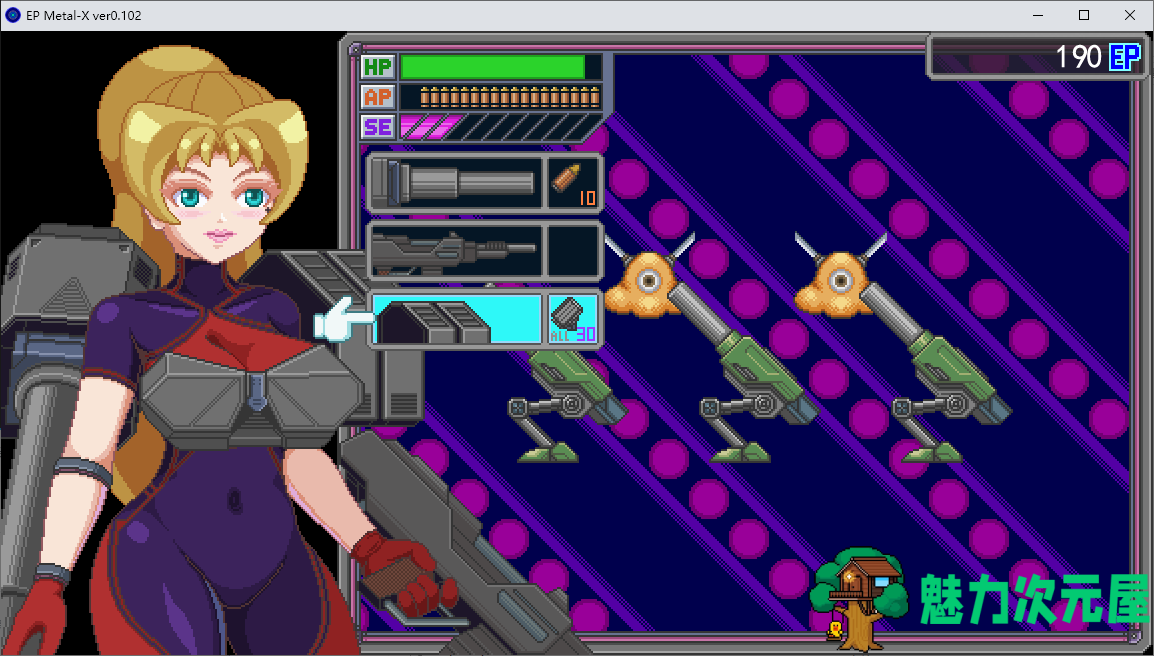The height and width of the screenshot is (656, 1154).
Task: Click the AP label icon
Action: click(x=378, y=97)
